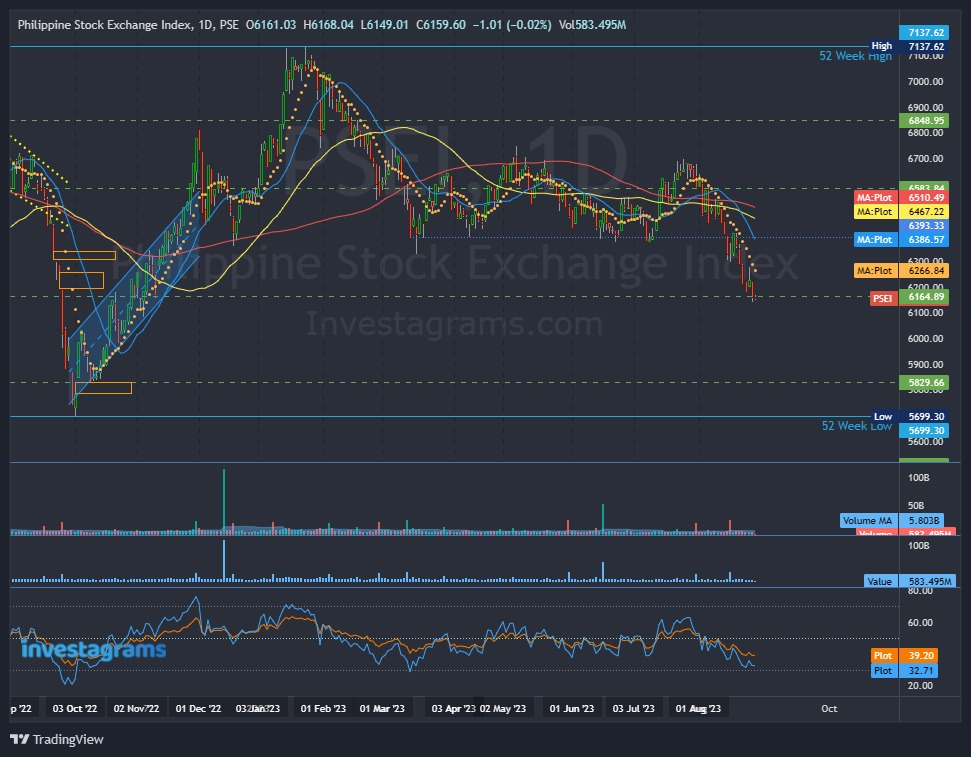Click the dark High price label

[907, 46]
